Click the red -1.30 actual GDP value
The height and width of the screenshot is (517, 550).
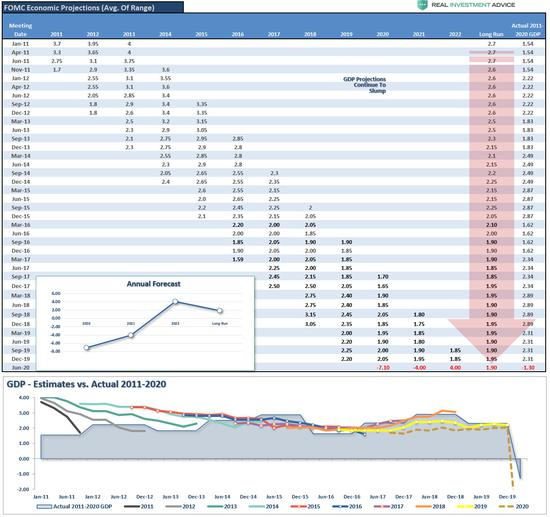[528, 368]
